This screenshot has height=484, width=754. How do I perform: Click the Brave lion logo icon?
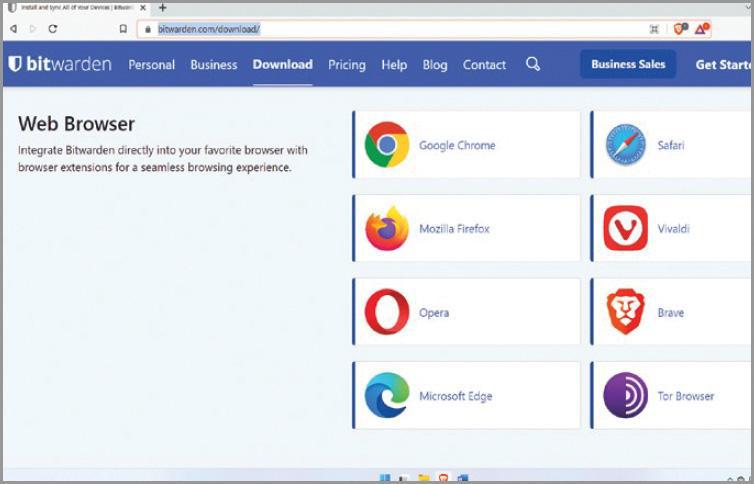tap(626, 312)
